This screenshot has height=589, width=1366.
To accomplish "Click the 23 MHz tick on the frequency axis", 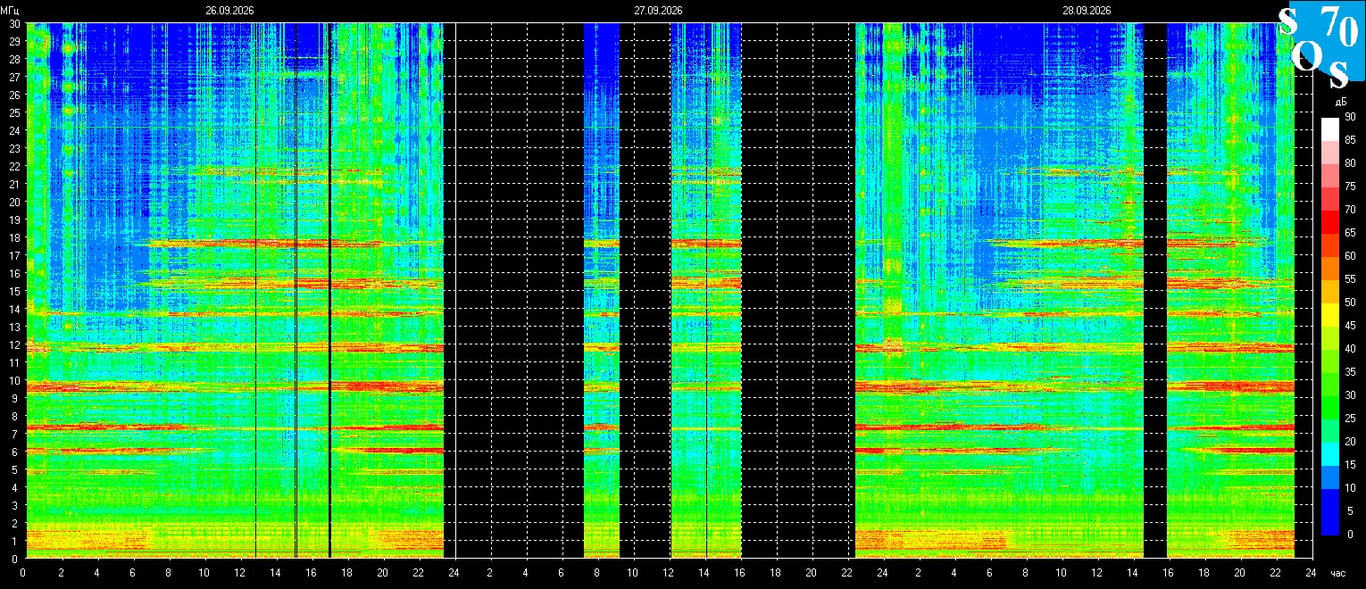I will pyautogui.click(x=14, y=148).
